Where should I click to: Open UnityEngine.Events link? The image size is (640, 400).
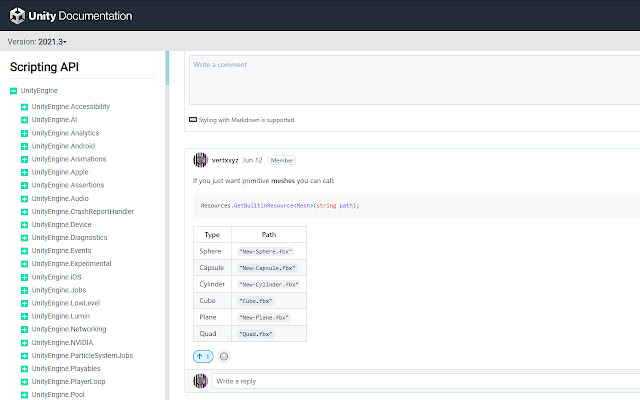tap(61, 251)
